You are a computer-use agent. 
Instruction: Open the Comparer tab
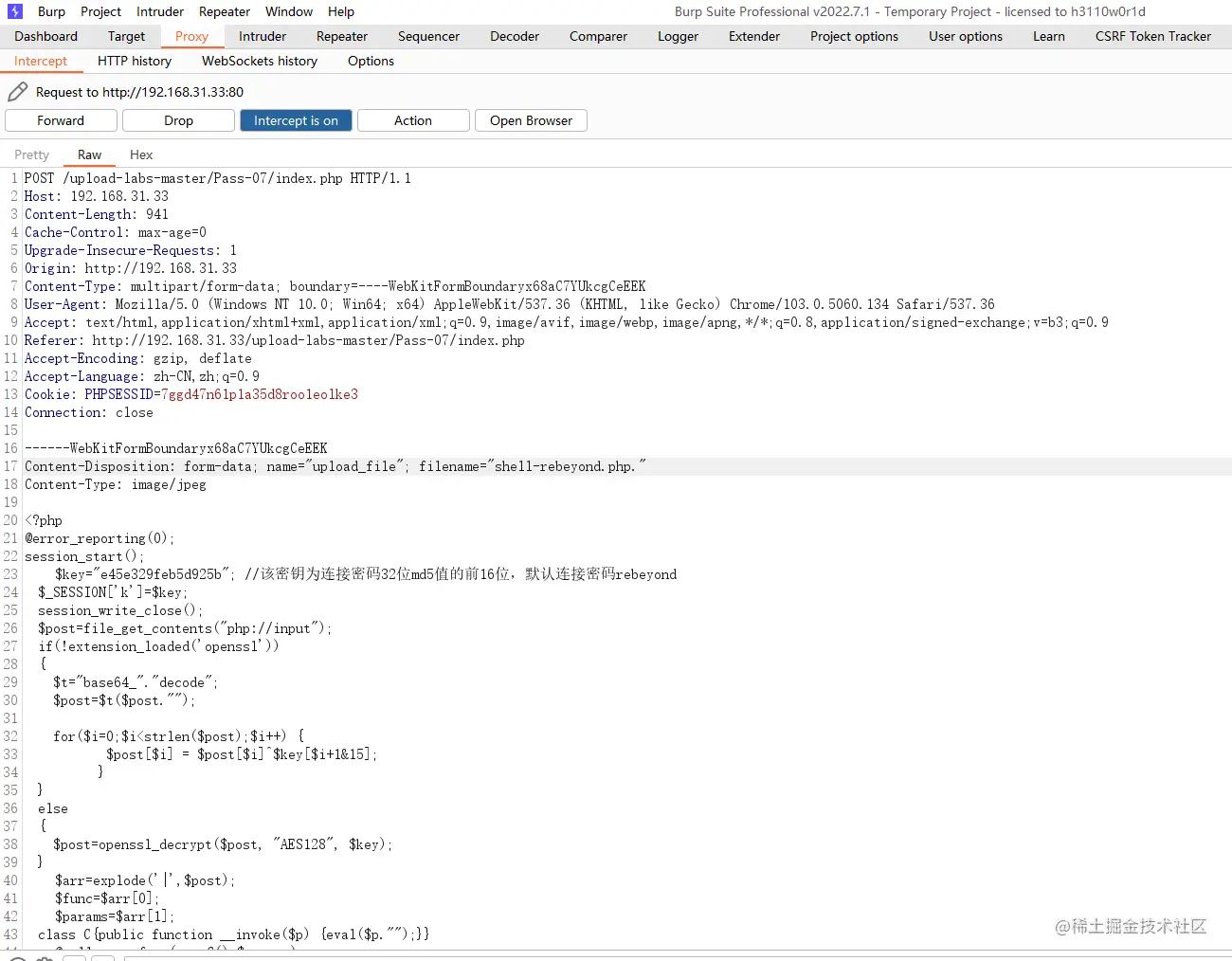point(598,36)
